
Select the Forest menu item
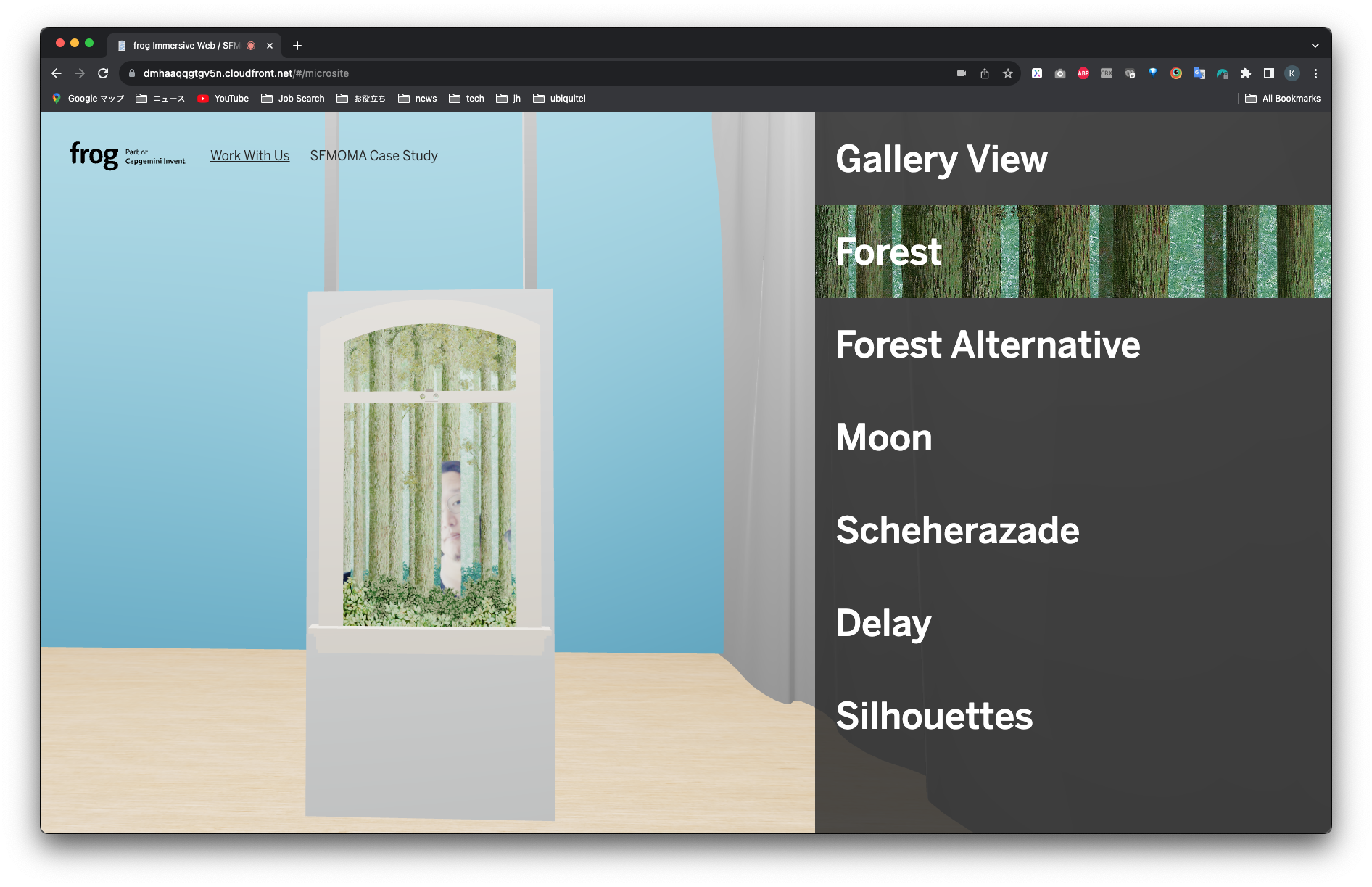click(1073, 252)
